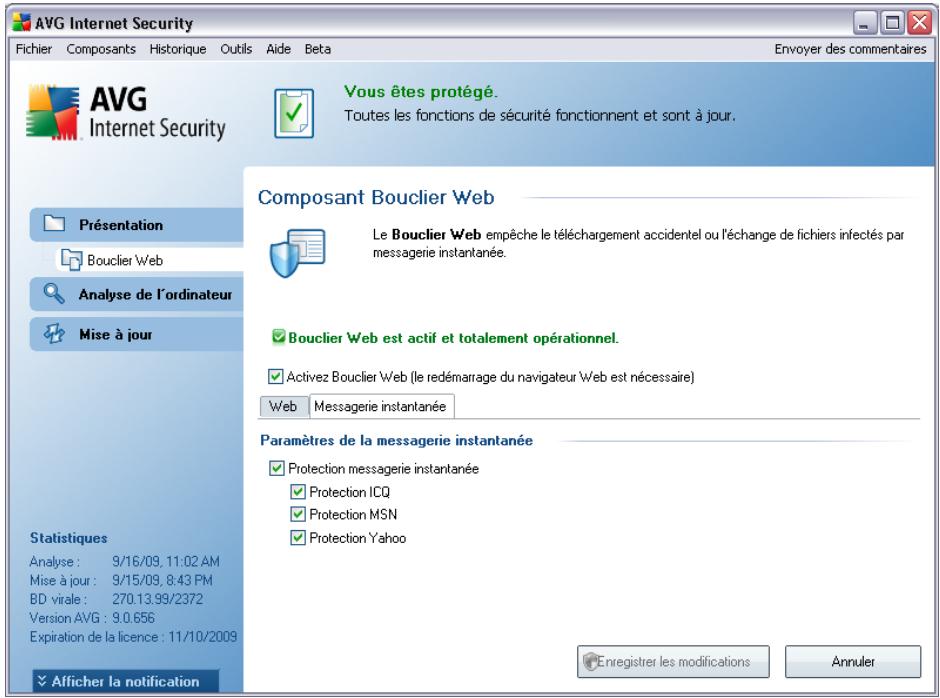
Task: Close the AVG Internet Security window
Action: 919,23
